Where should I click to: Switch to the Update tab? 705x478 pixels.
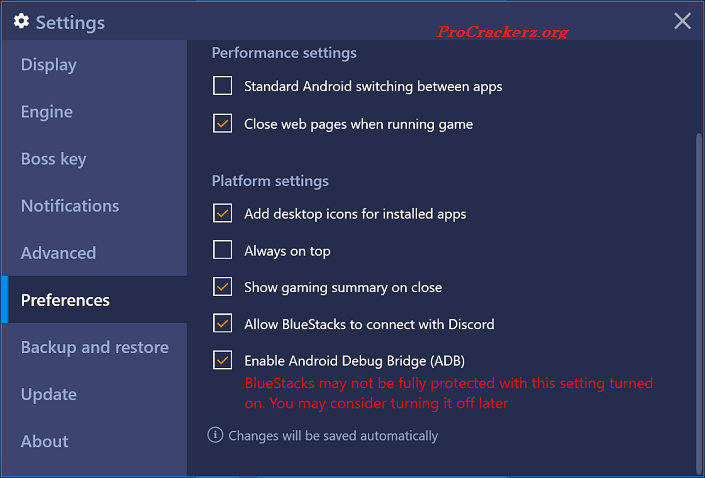[x=48, y=394]
